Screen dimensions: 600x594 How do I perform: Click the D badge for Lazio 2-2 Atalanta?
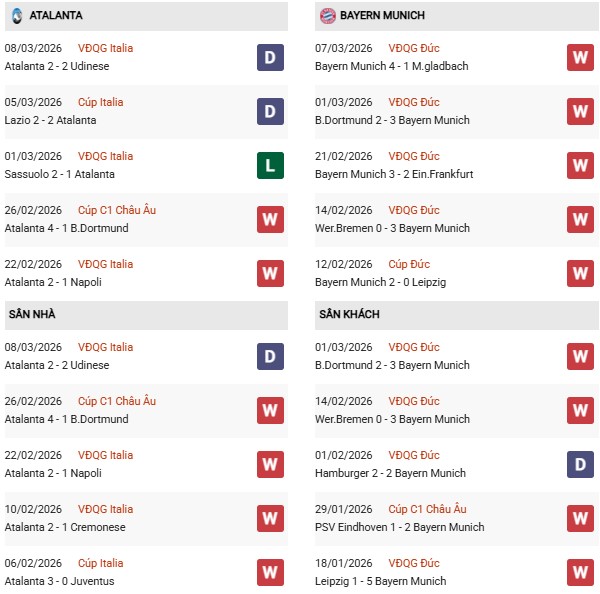[270, 111]
